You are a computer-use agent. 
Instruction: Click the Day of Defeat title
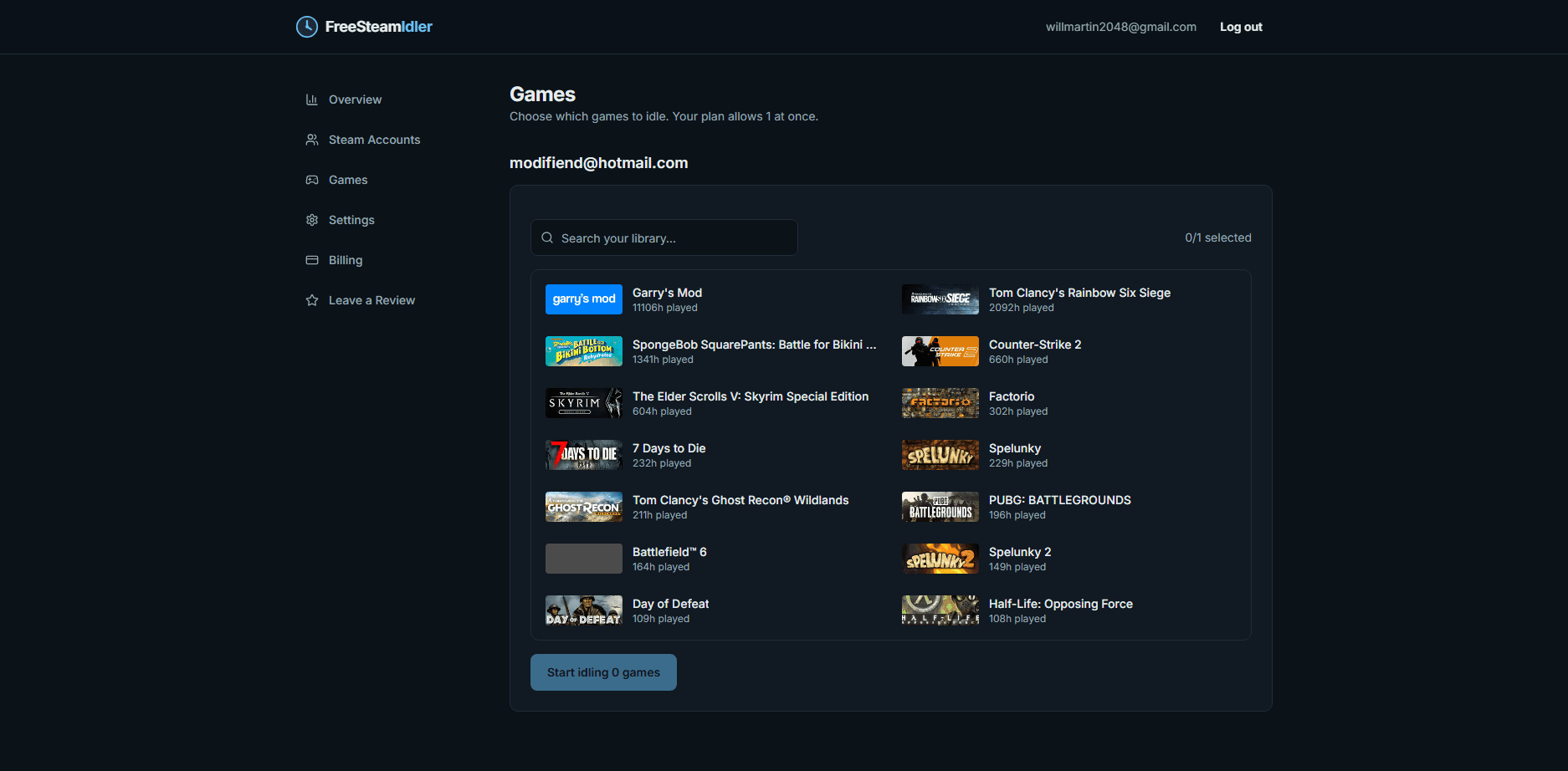tap(670, 604)
